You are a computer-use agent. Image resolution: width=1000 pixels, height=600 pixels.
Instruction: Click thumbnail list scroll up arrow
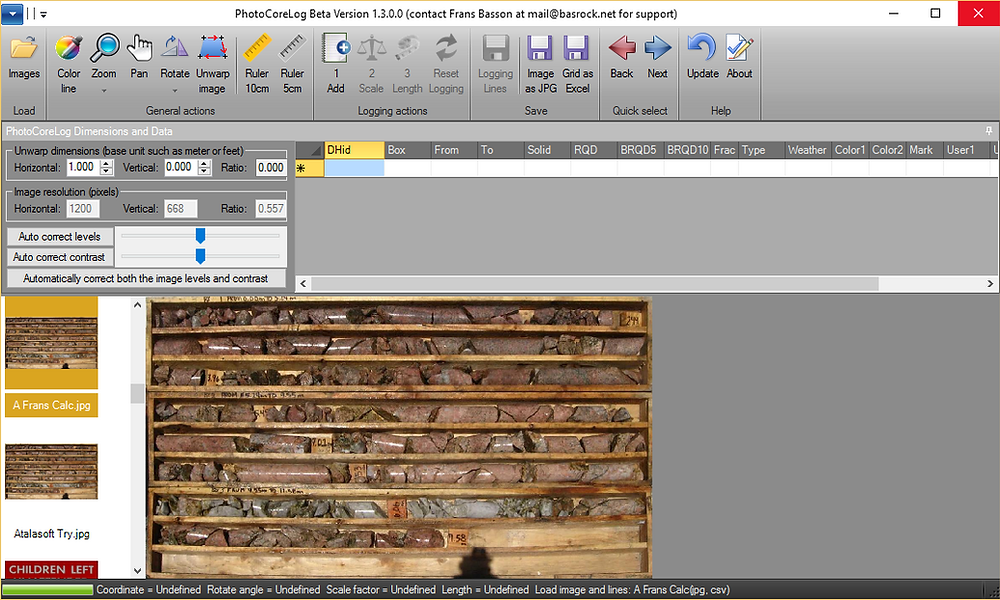click(x=137, y=305)
